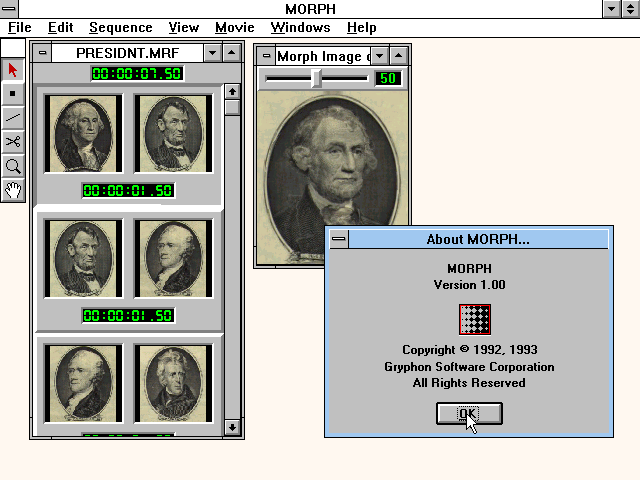Viewport: 640px width, 480px height.
Task: Click the PRESIDNT.MRF scroll down arrow
Action: [x=232, y=427]
